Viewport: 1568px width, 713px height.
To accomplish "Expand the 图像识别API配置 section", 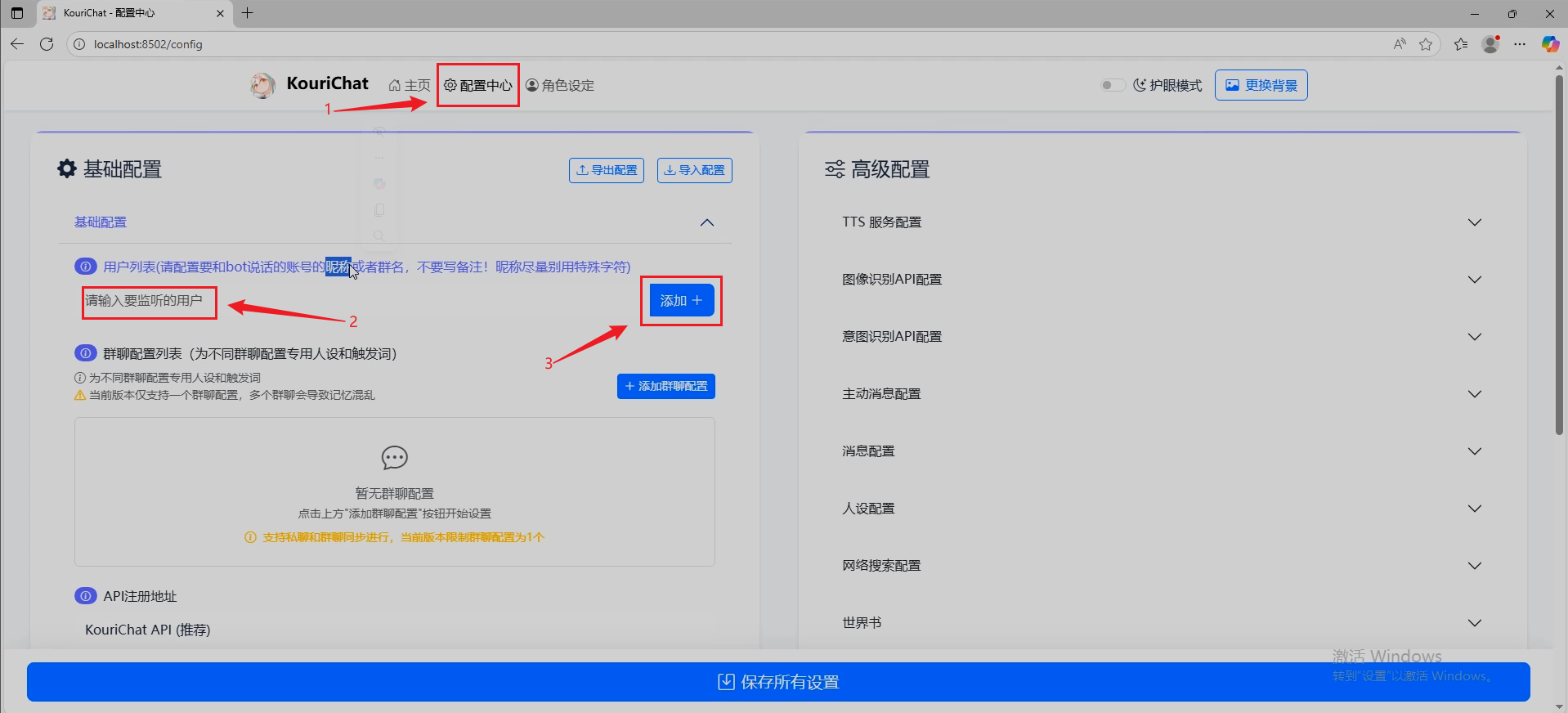I will coord(1474,280).
